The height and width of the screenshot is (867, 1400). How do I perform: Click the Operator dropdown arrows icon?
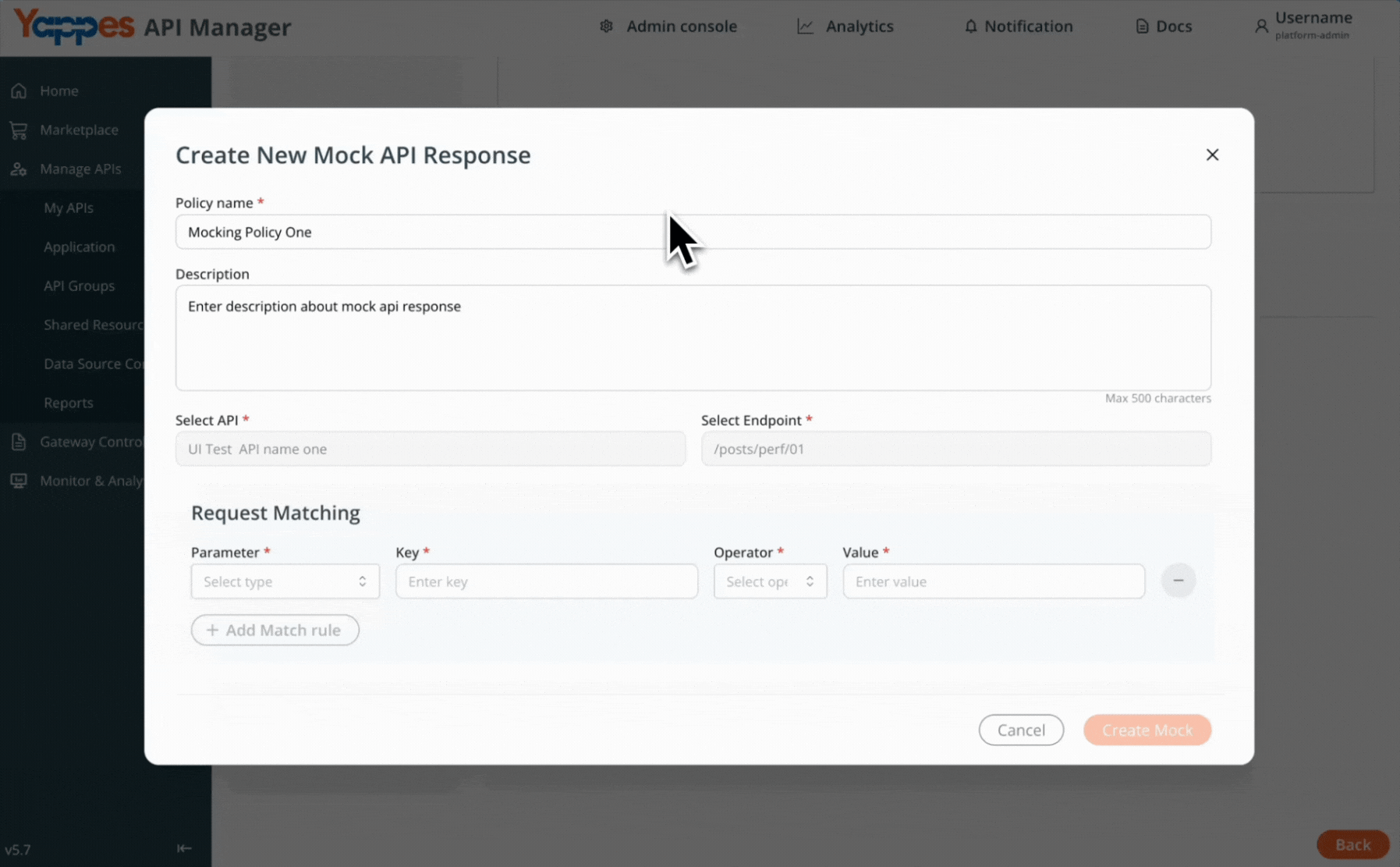point(810,581)
